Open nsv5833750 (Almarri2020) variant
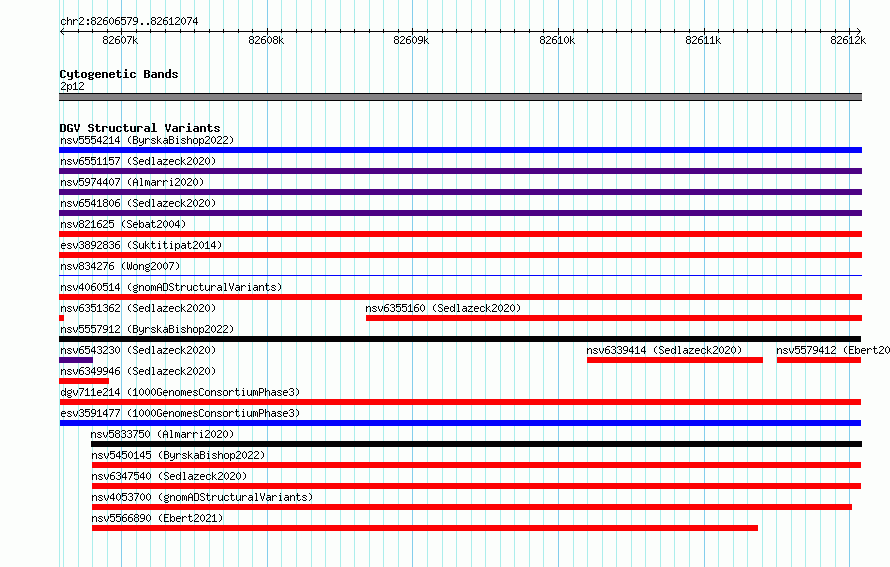This screenshot has width=890, height=567. click(x=162, y=434)
